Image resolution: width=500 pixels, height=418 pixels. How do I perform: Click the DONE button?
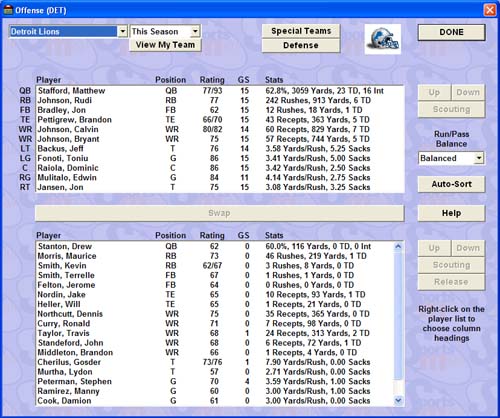point(451,32)
